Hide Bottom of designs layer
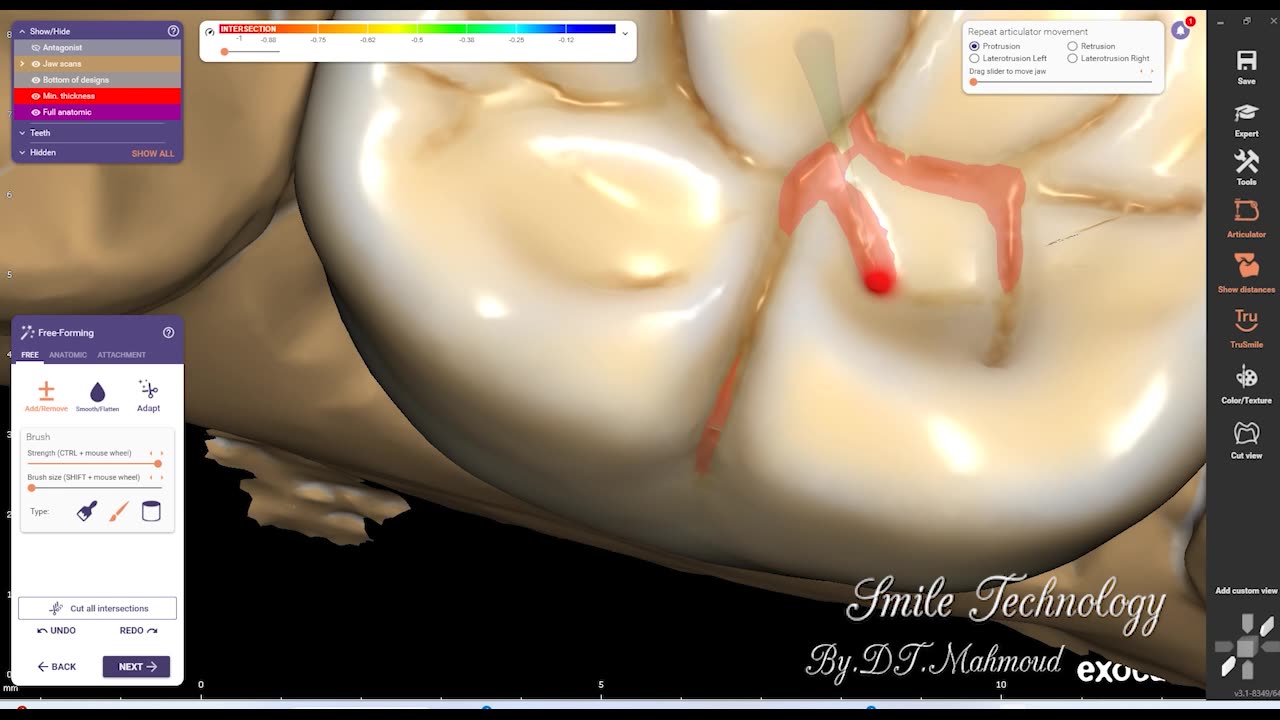 [36, 79]
